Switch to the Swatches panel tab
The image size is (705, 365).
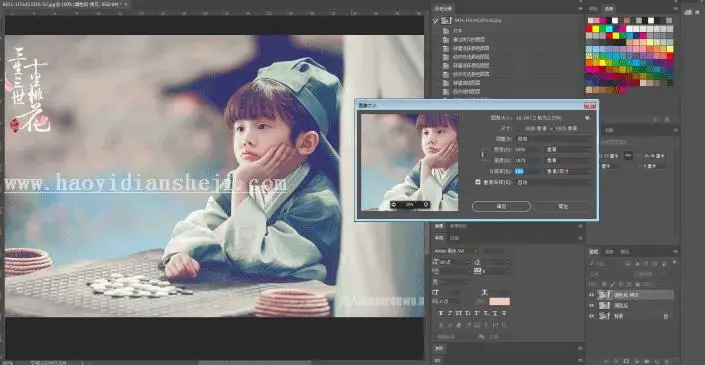[x=609, y=9]
